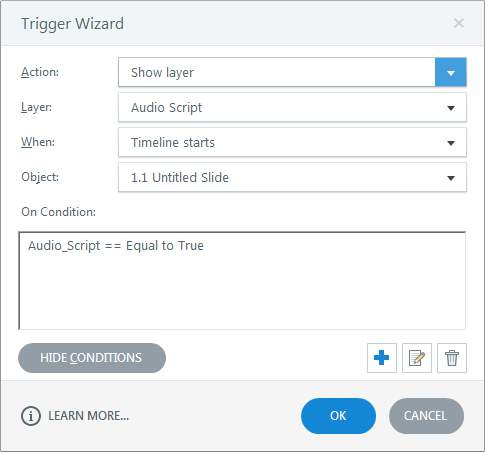Viewport: 485px width, 454px height.
Task: Click Hide Conditions button
Action: pos(92,358)
